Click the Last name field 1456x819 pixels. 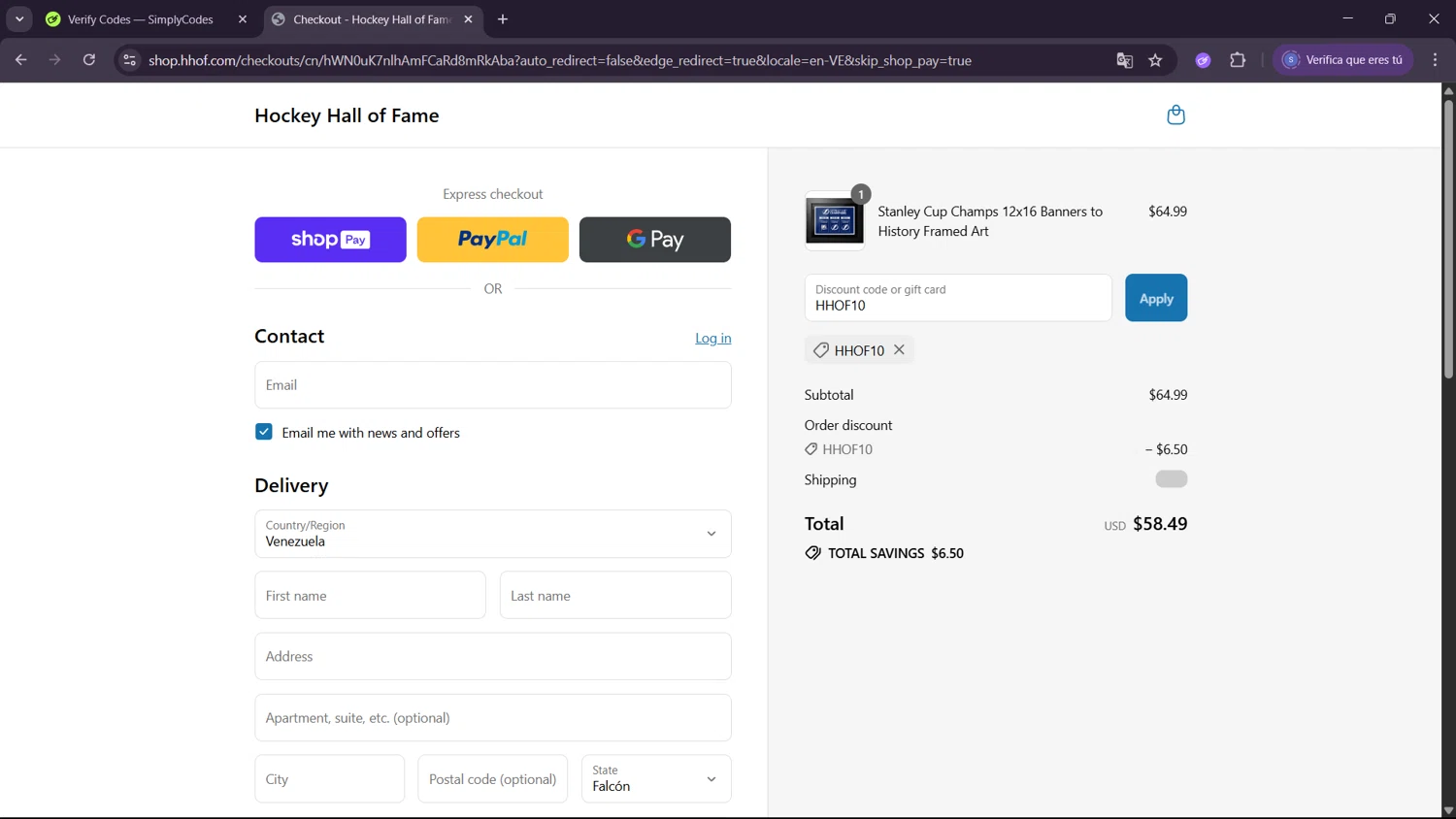pyautogui.click(x=615, y=595)
